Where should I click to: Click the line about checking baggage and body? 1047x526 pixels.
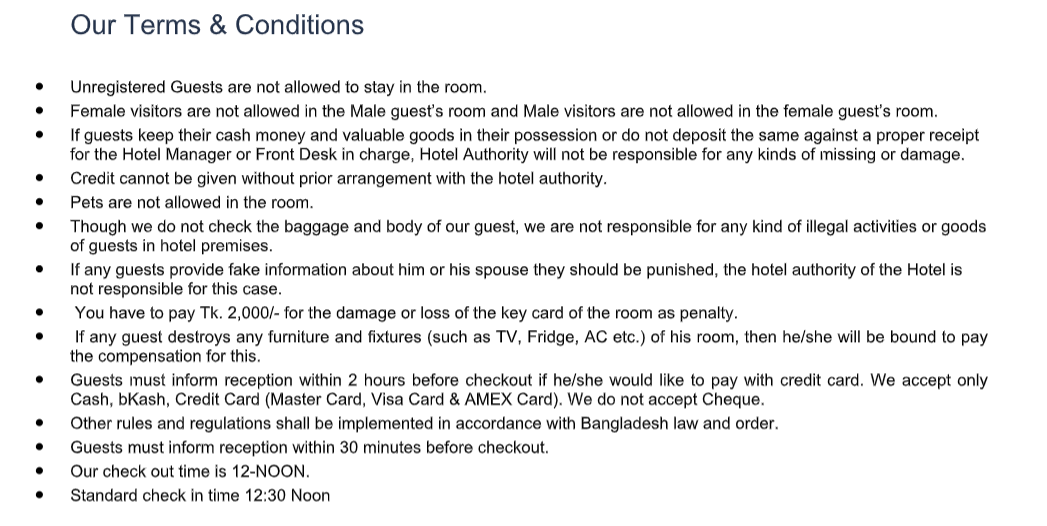click(527, 226)
